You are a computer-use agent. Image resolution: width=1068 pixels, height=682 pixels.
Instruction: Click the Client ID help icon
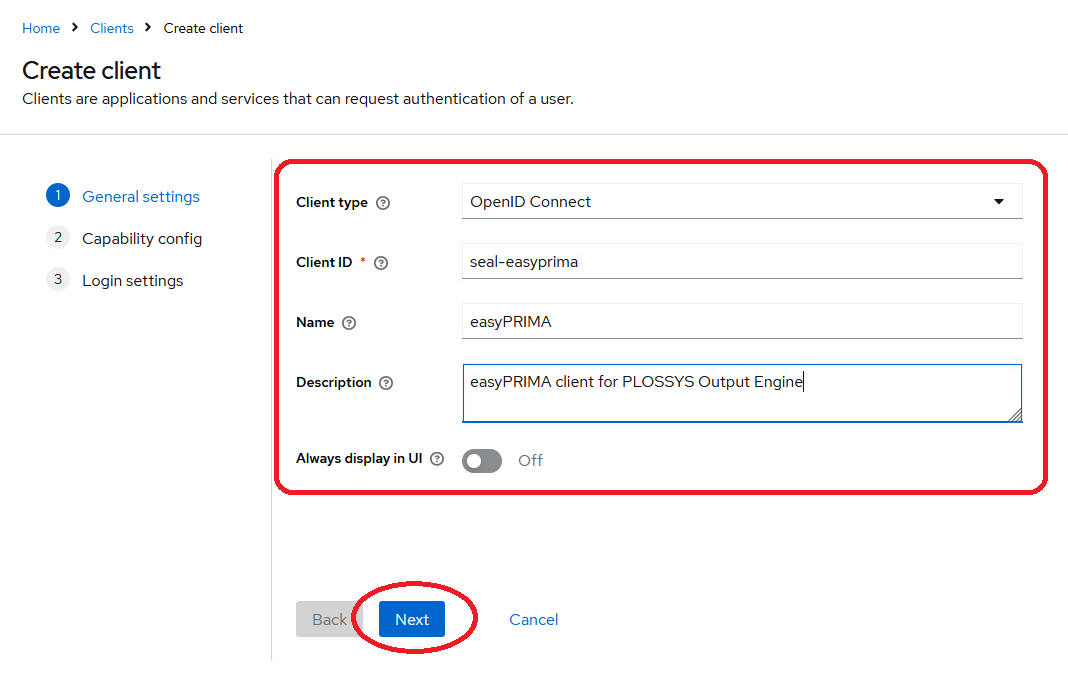point(381,262)
